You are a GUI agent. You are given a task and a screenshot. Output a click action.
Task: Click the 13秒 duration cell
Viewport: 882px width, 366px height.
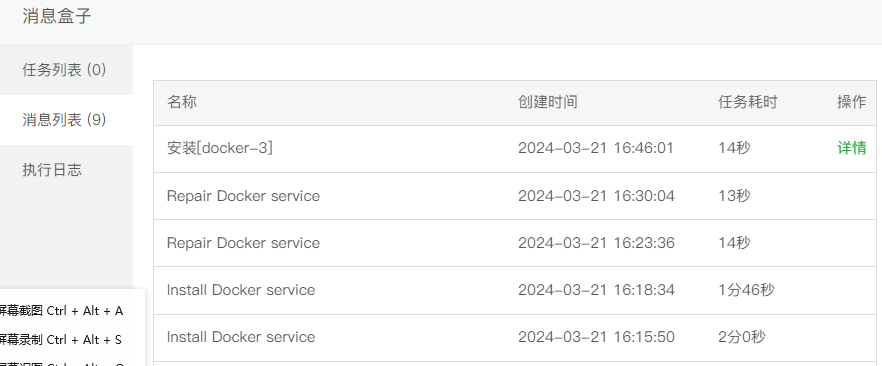734,196
